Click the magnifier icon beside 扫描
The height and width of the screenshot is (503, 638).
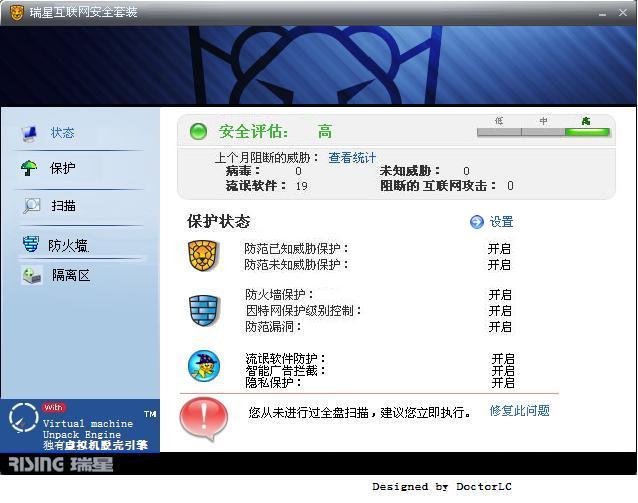31,206
